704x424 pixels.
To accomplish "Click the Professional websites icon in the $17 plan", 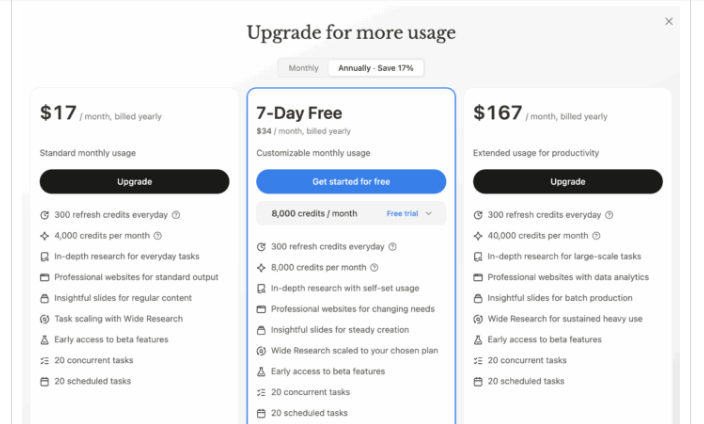I will (44, 277).
